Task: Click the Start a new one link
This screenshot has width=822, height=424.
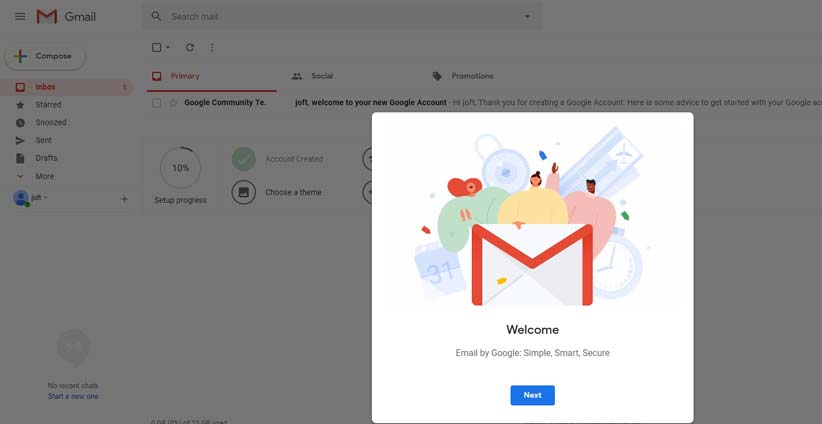Action: tap(73, 396)
